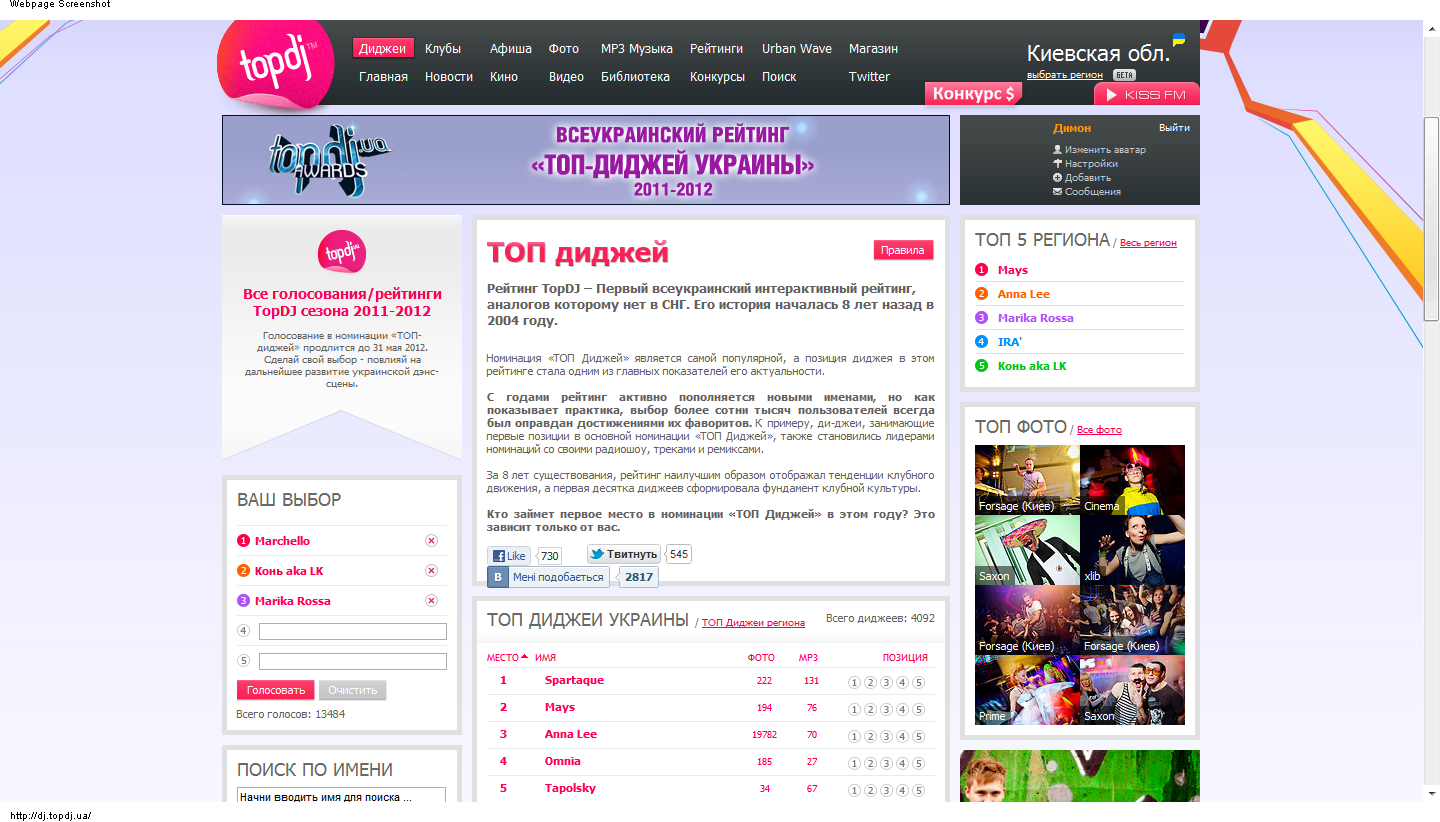The height and width of the screenshot is (822, 1440).
Task: Click the topdj logo in header
Action: click(x=277, y=64)
